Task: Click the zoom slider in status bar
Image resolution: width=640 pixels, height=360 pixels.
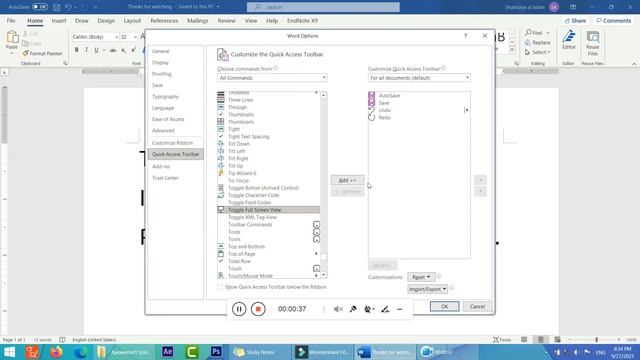Action: 596,340
